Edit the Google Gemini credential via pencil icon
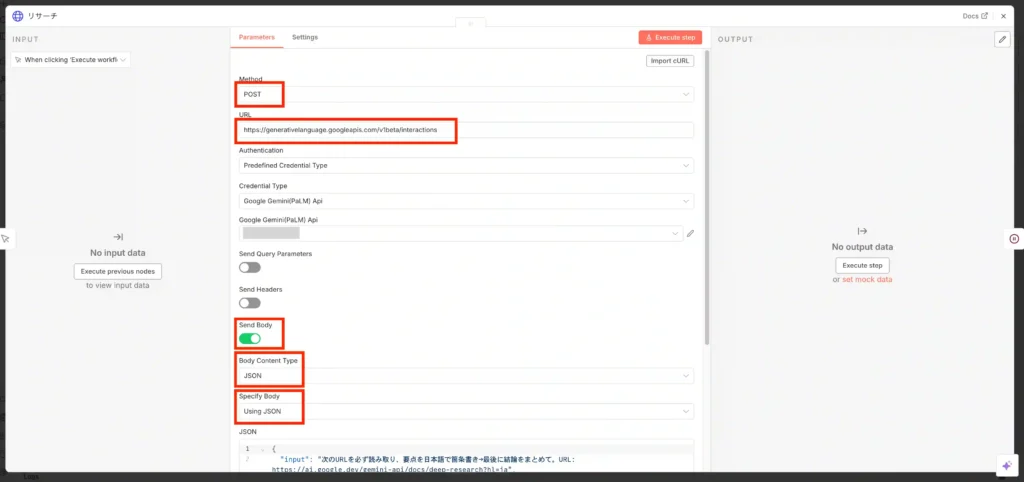The width and height of the screenshot is (1024, 482). (x=690, y=234)
